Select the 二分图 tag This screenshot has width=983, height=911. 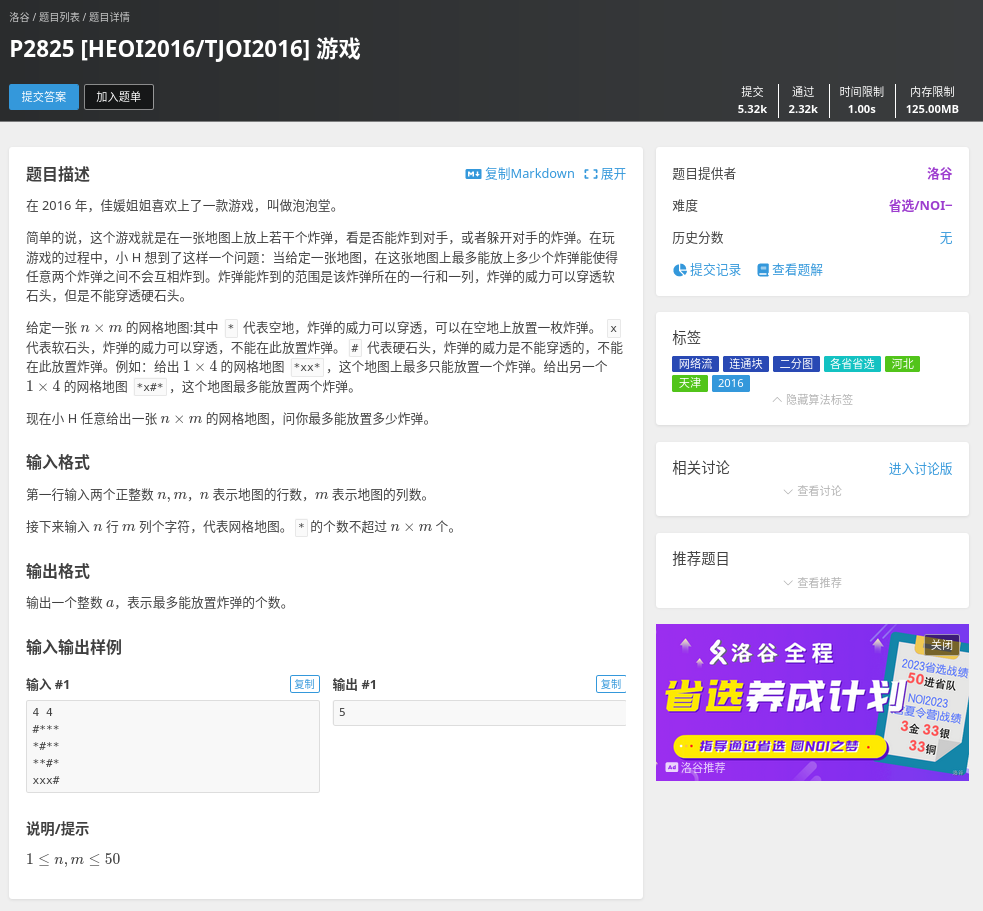coord(796,364)
